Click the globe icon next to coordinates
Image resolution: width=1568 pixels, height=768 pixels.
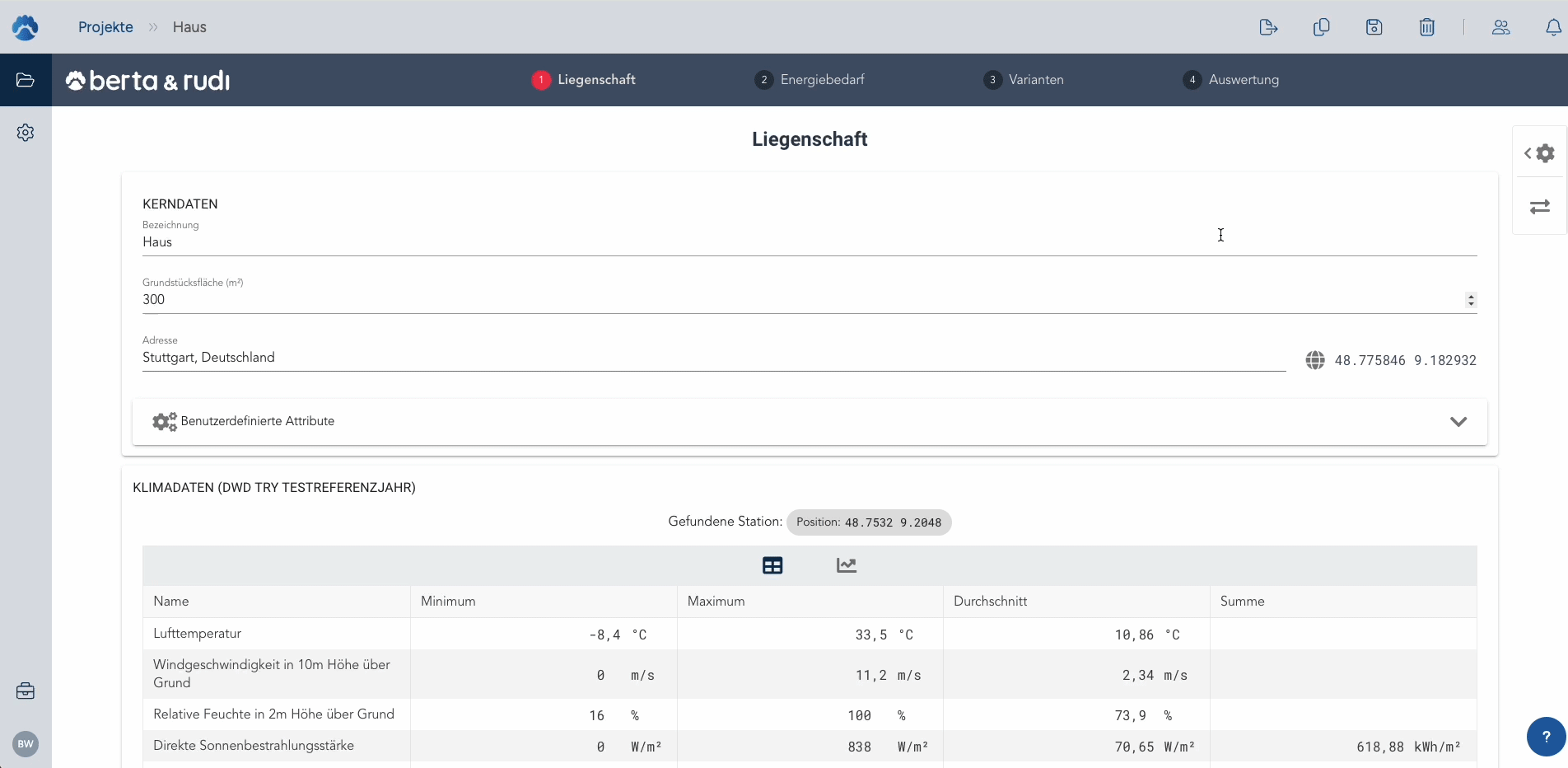[1315, 360]
